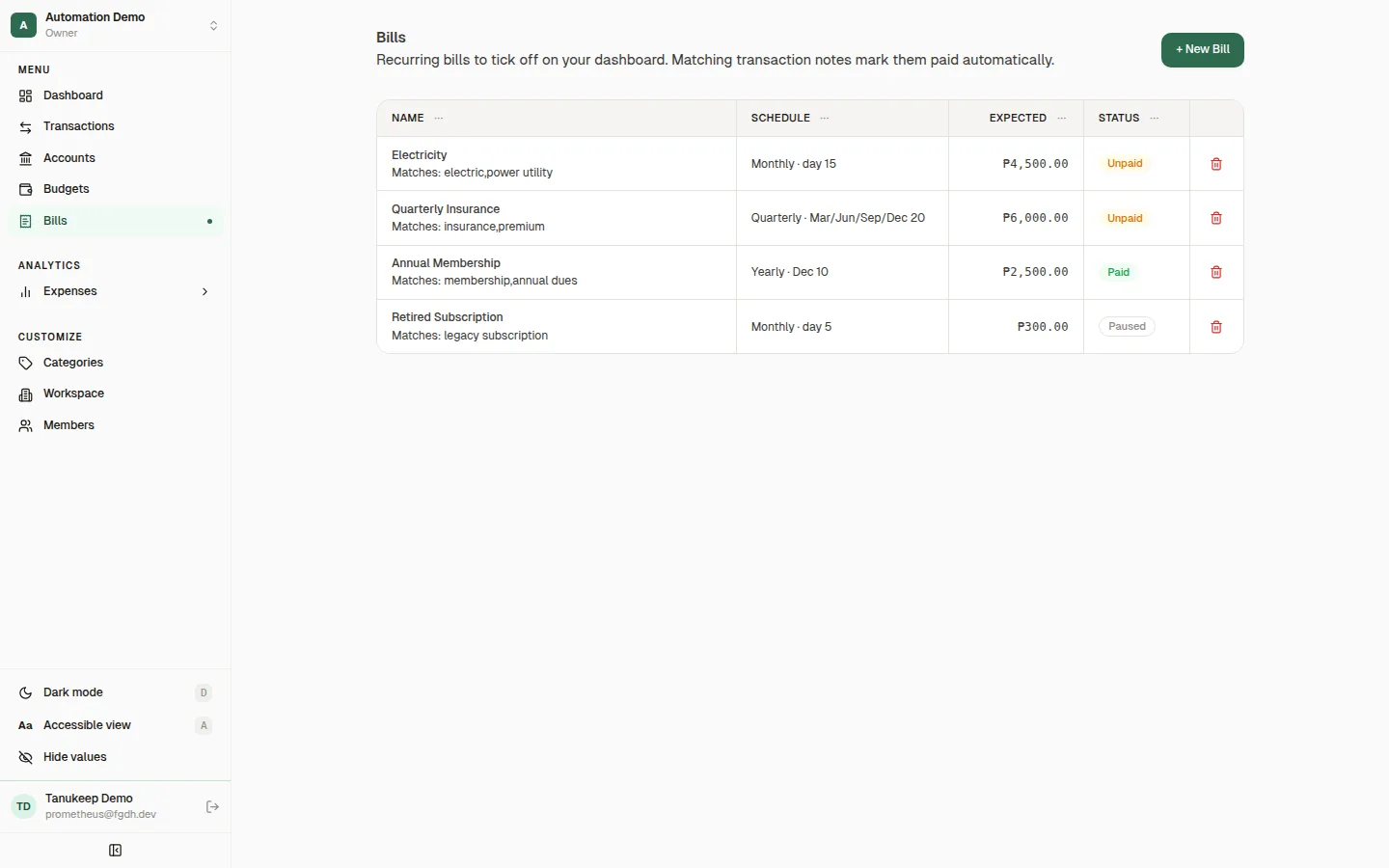Viewport: 1389px width, 868px height.
Task: Click the sign out icon
Action: [x=213, y=806]
